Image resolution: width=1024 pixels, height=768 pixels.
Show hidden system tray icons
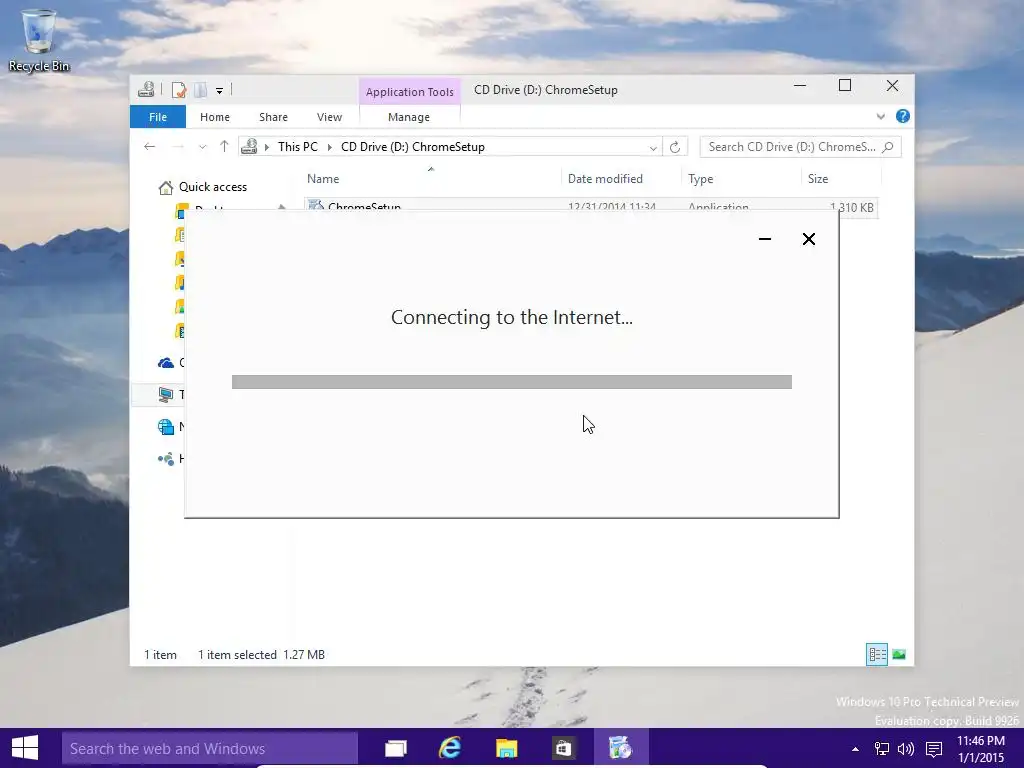855,749
